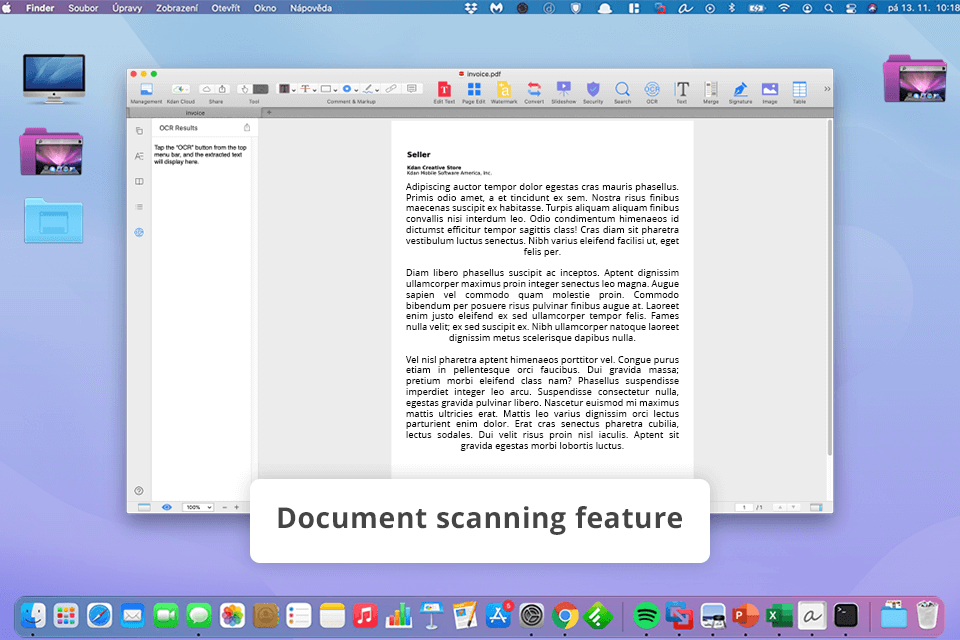Start the Slideshow tool

(x=564, y=89)
